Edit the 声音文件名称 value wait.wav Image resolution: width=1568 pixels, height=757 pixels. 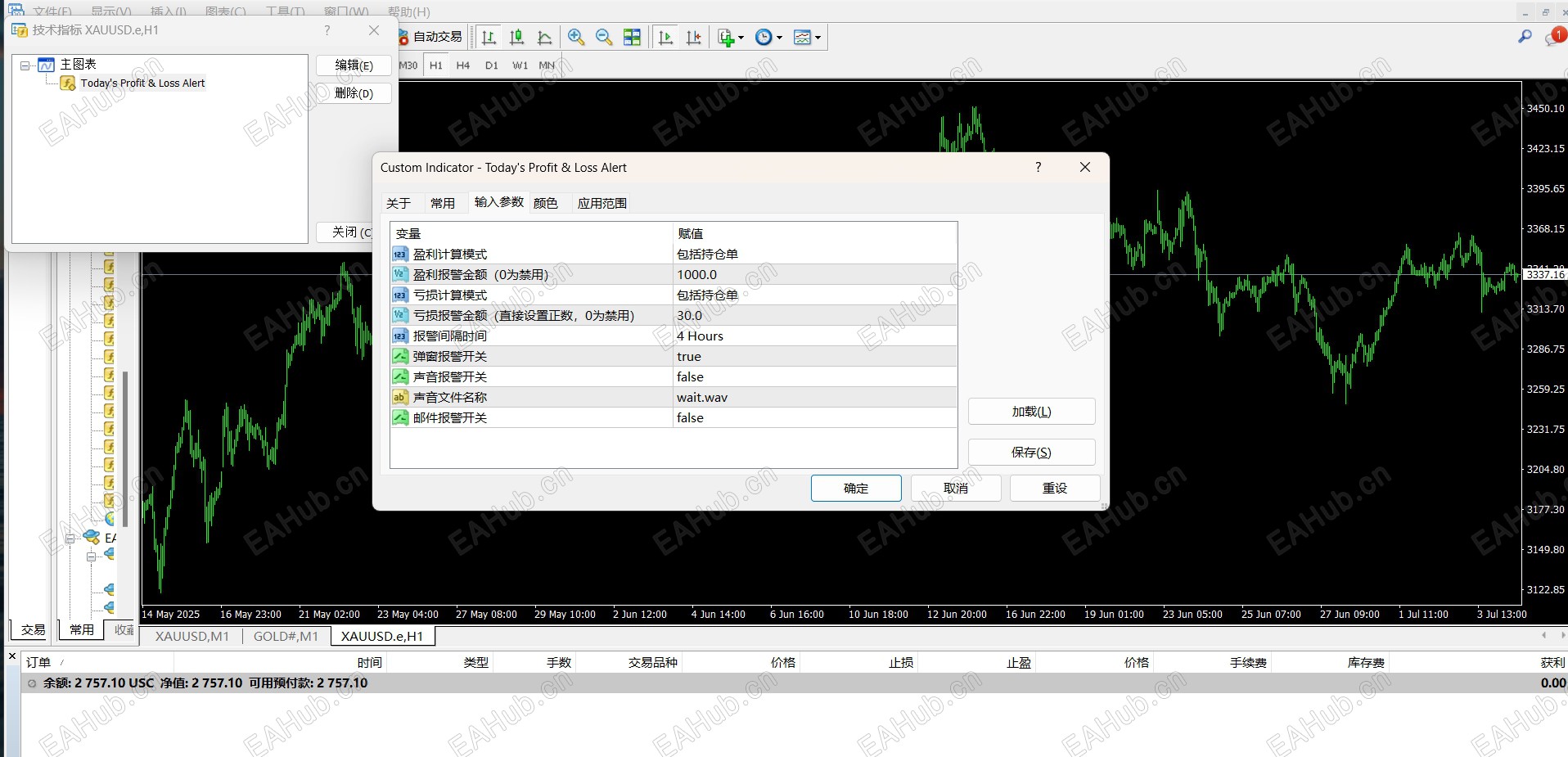[x=815, y=397]
